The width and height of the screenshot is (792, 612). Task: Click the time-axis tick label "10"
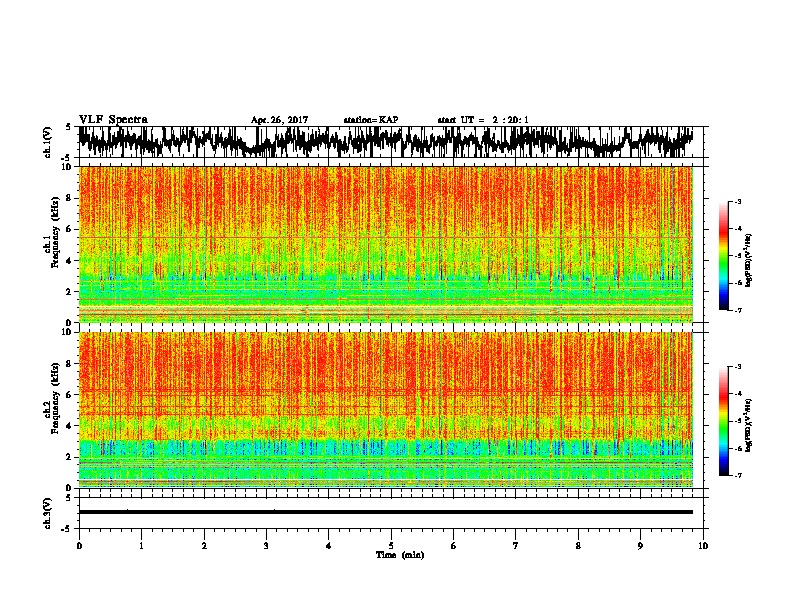[x=703, y=546]
